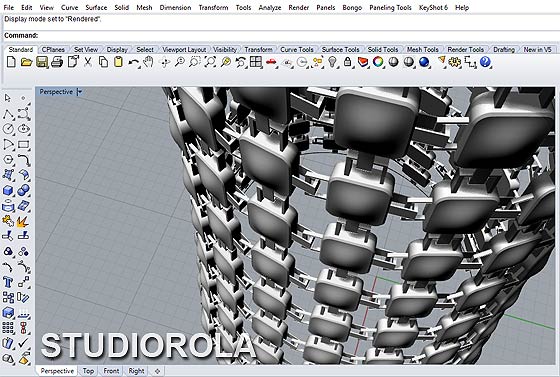Click the Help question mark icon
The width and height of the screenshot is (560, 377).
485,62
